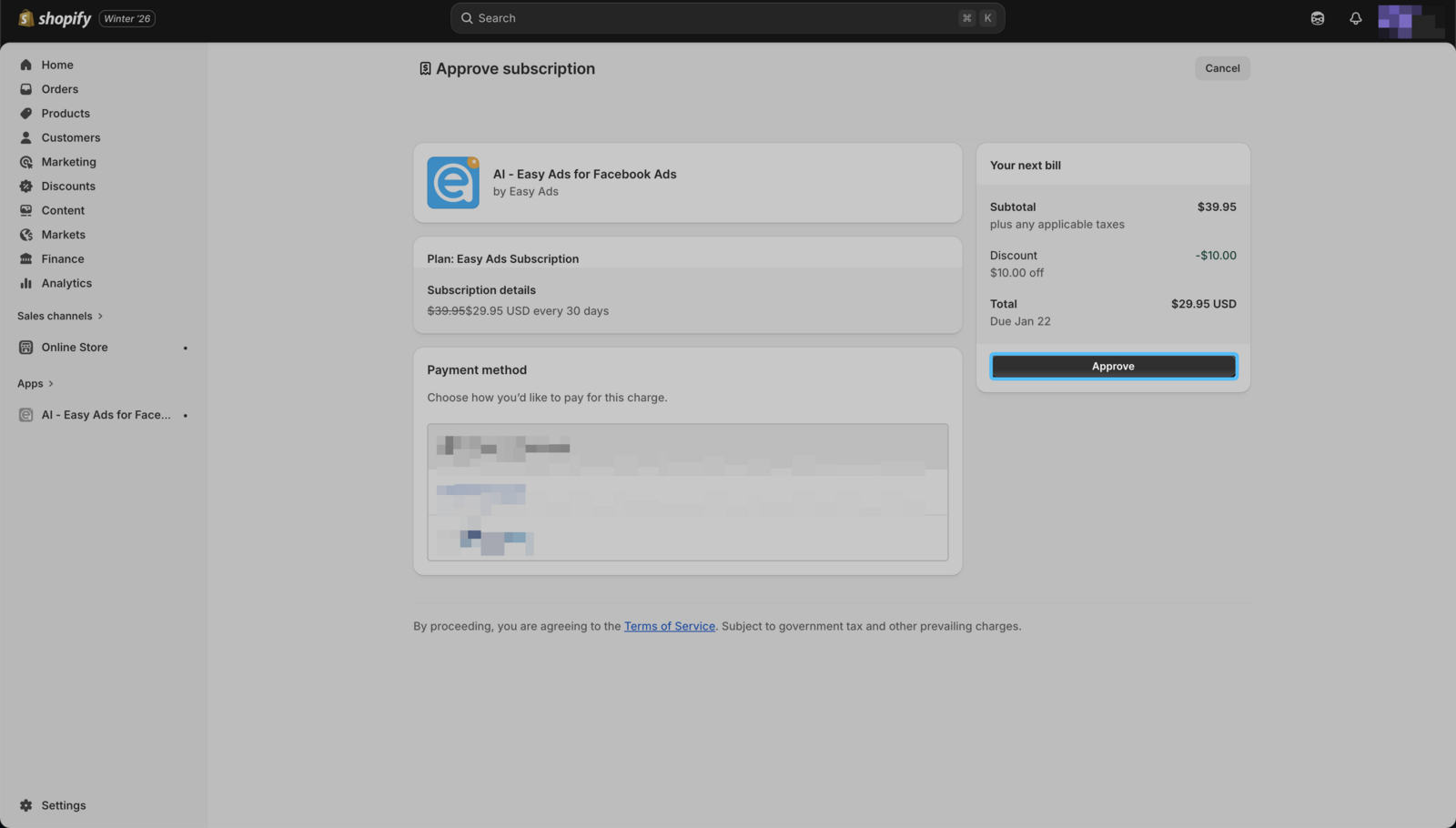
Task: Expand the Apps section chevron
Action: pos(51,384)
